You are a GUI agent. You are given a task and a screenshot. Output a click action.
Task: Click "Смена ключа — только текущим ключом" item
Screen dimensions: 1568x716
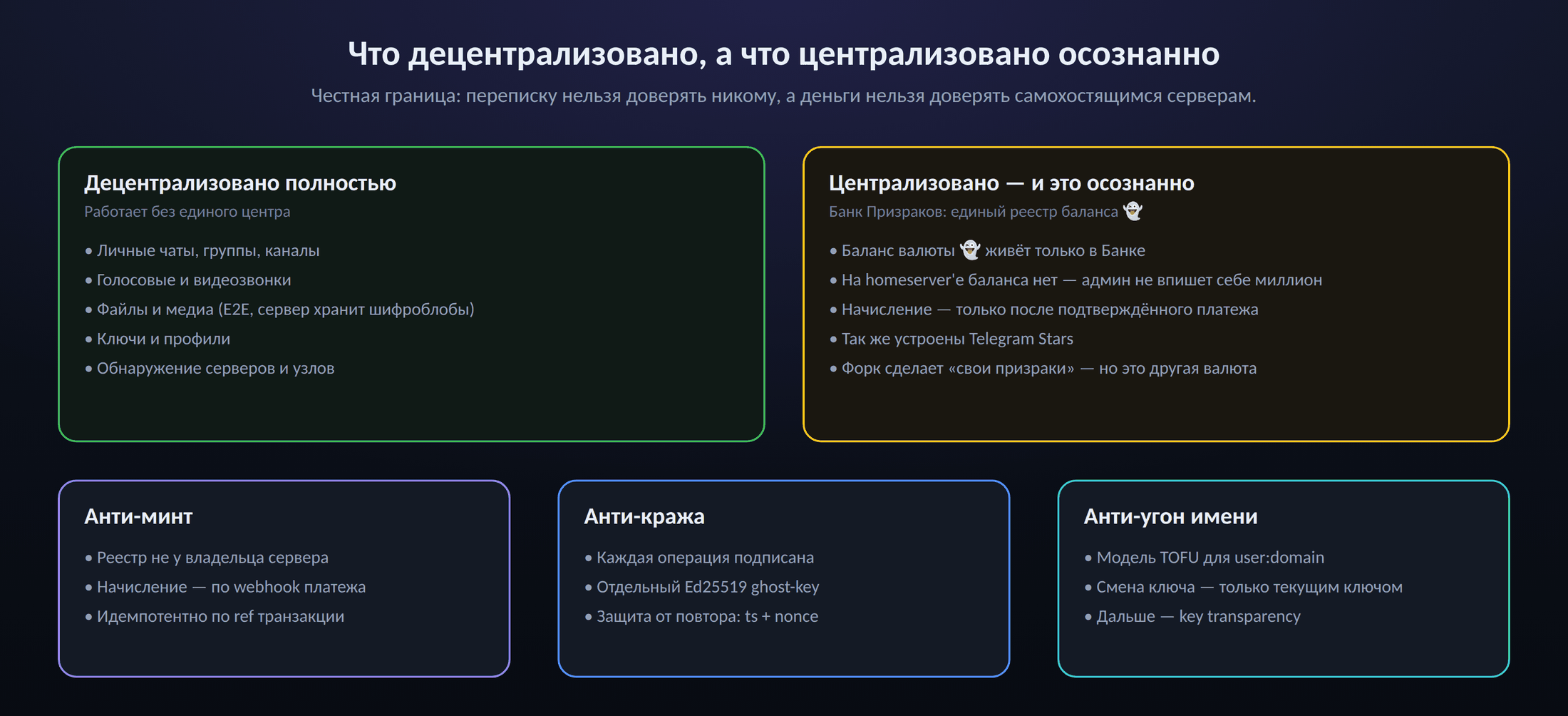[1244, 587]
